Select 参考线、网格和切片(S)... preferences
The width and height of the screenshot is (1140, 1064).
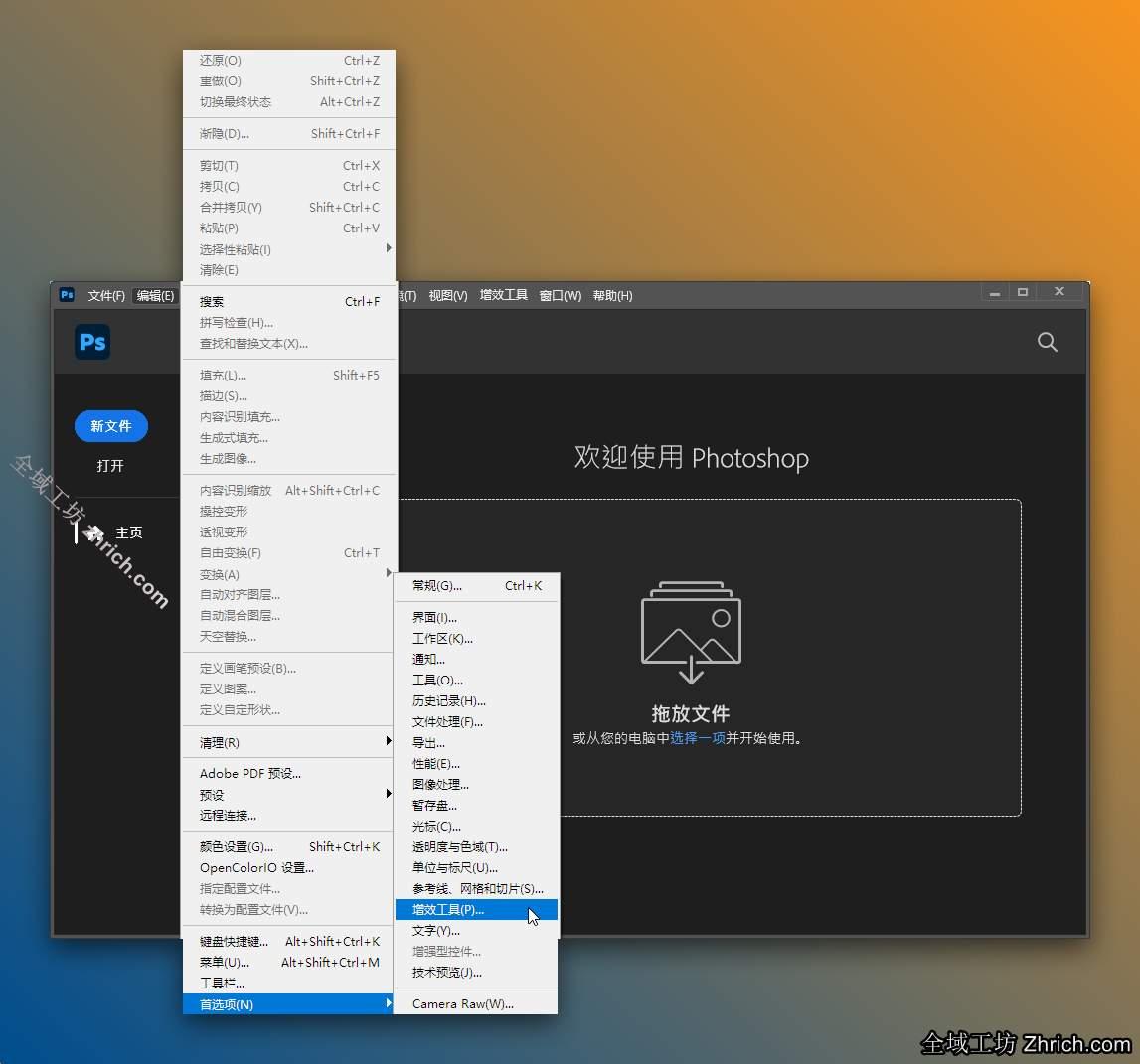pos(476,889)
